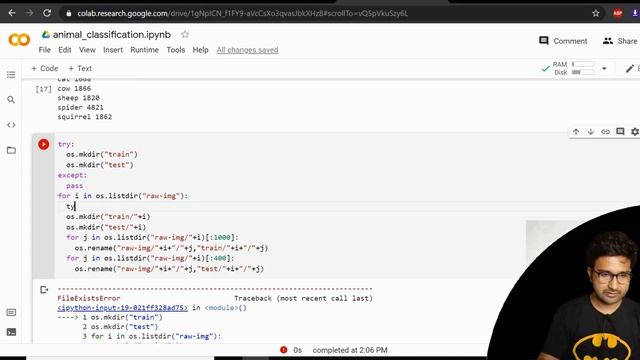Open the Edit menu
640x360 pixels.
[x=64, y=50]
